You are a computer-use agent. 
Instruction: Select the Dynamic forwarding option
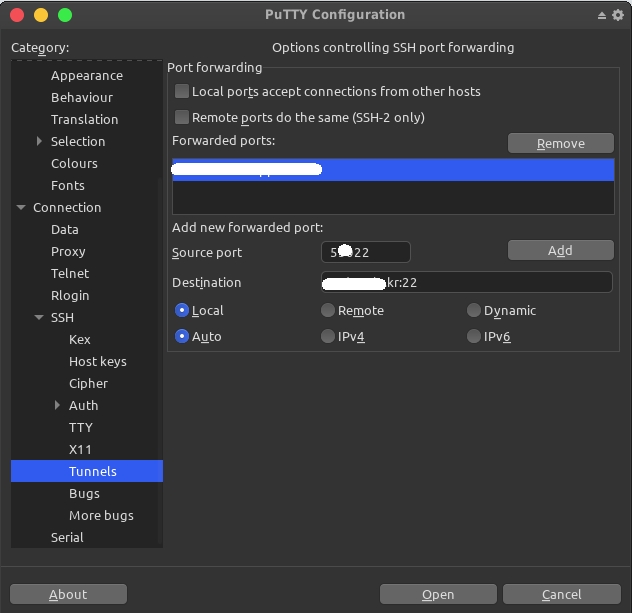point(474,310)
